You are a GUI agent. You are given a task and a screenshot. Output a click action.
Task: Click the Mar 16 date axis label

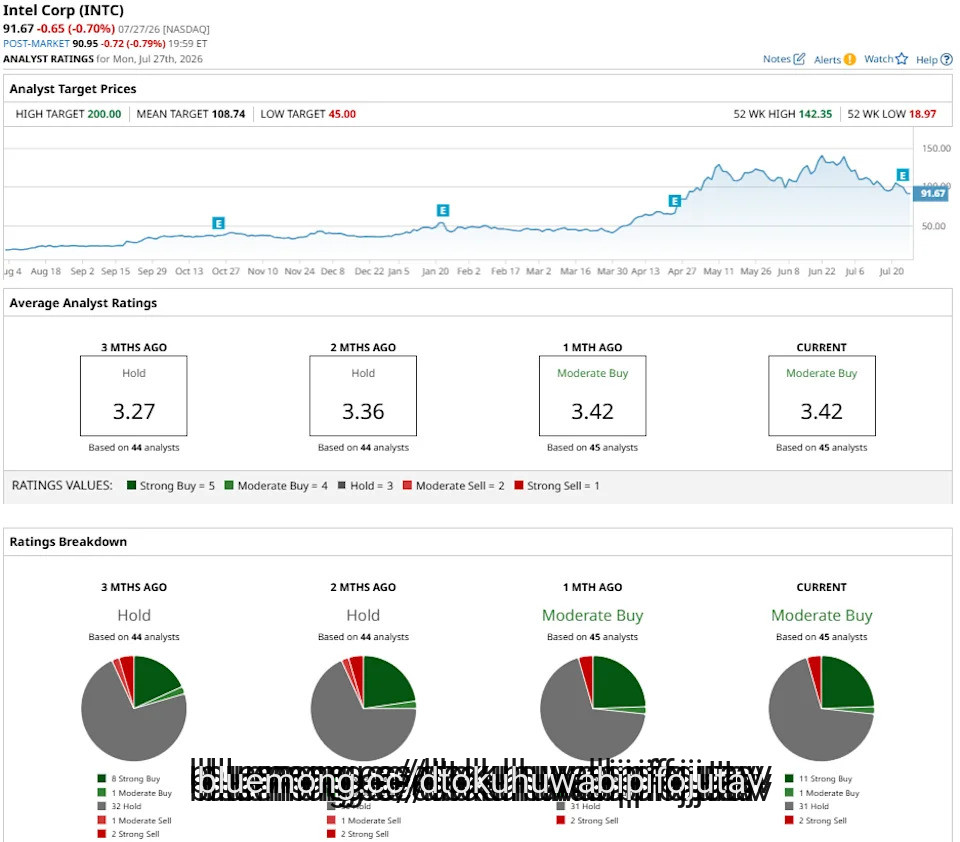575,271
